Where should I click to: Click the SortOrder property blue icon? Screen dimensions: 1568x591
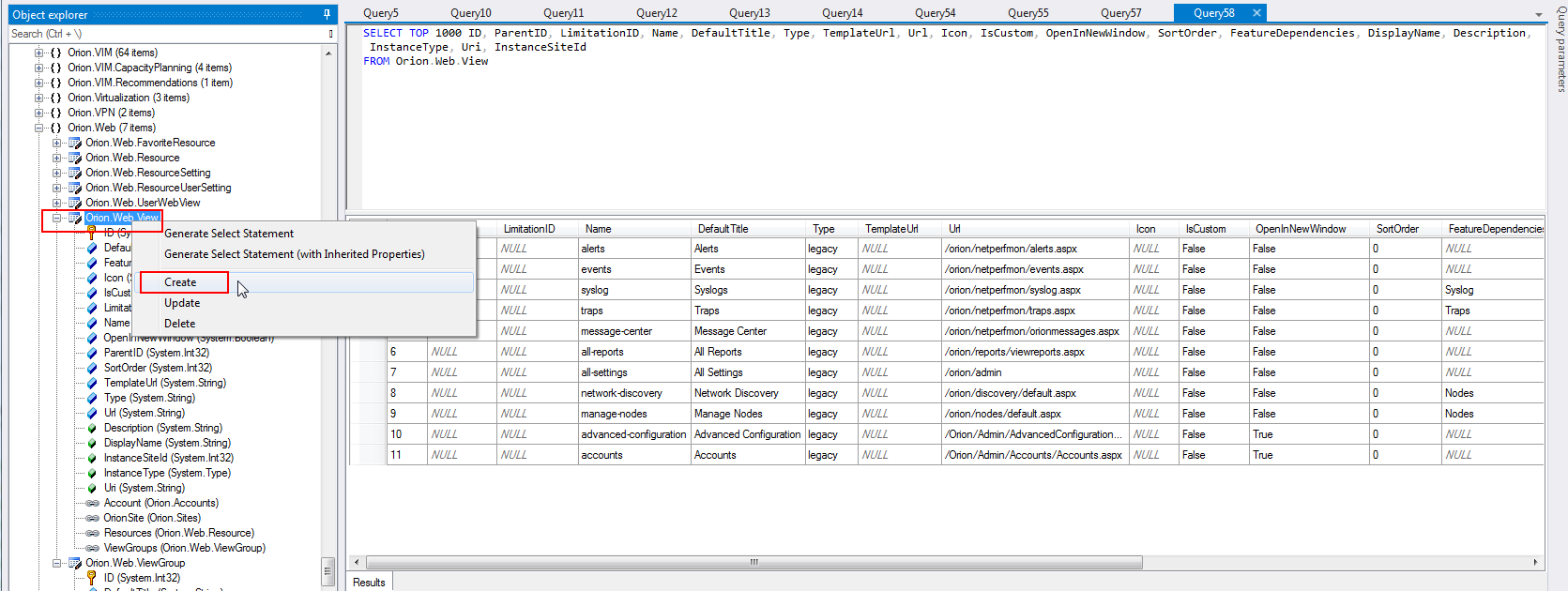pyautogui.click(x=92, y=368)
